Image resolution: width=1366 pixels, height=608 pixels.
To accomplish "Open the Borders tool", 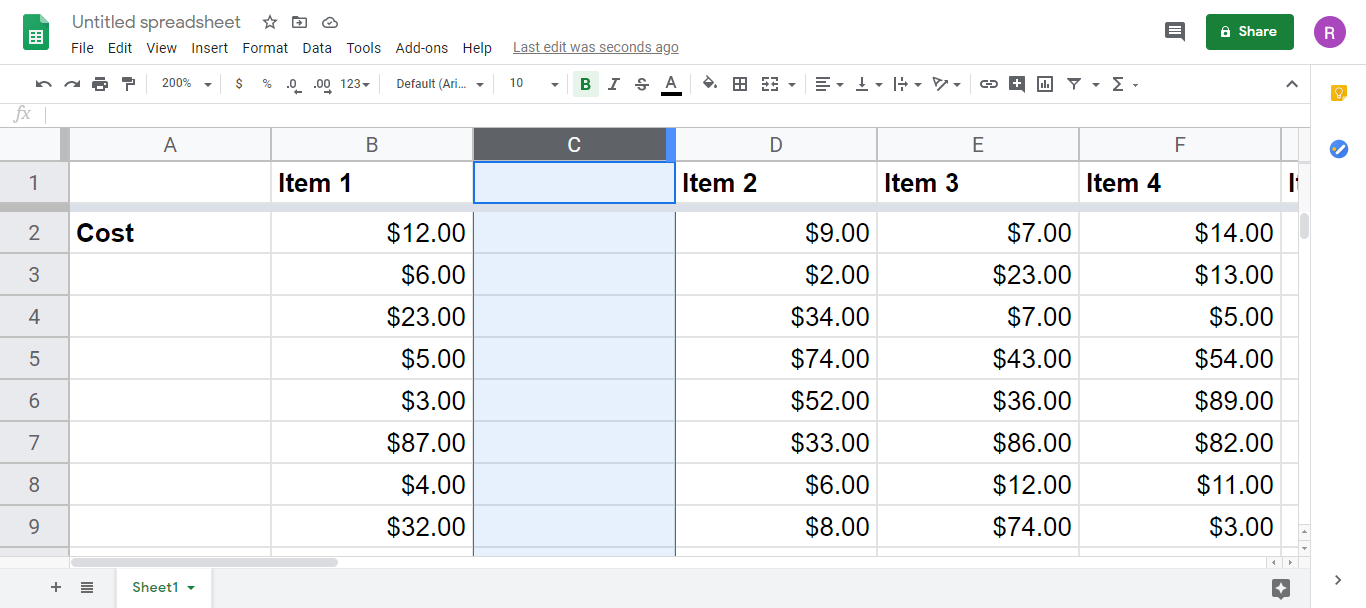I will pyautogui.click(x=740, y=84).
